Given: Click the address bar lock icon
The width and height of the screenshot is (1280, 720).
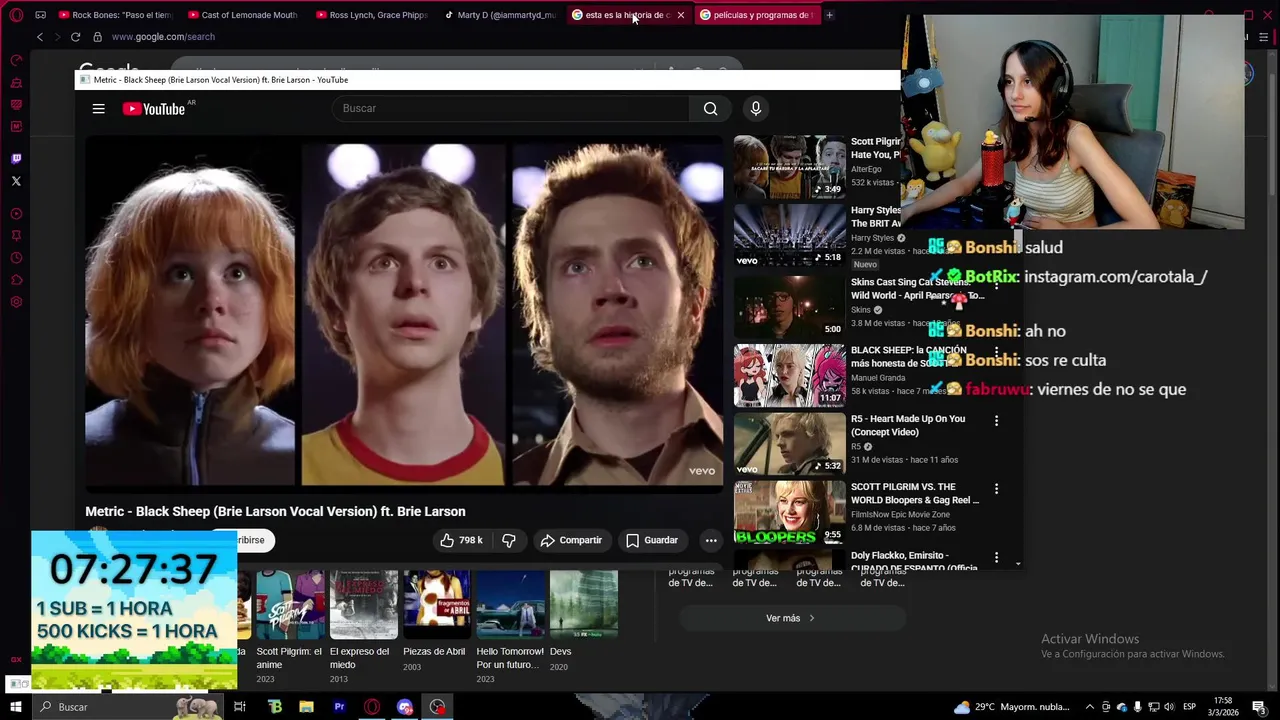Looking at the screenshot, I should coord(97,37).
